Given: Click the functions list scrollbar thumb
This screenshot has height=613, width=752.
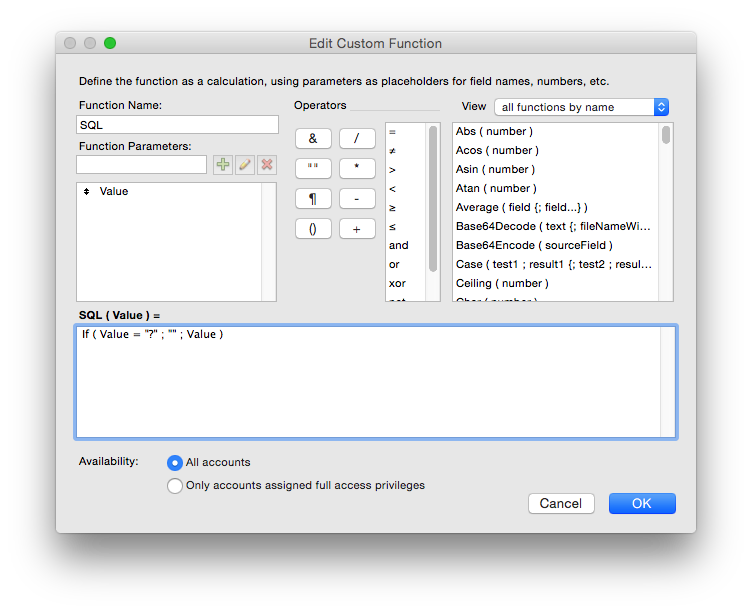Looking at the screenshot, I should point(666,135).
